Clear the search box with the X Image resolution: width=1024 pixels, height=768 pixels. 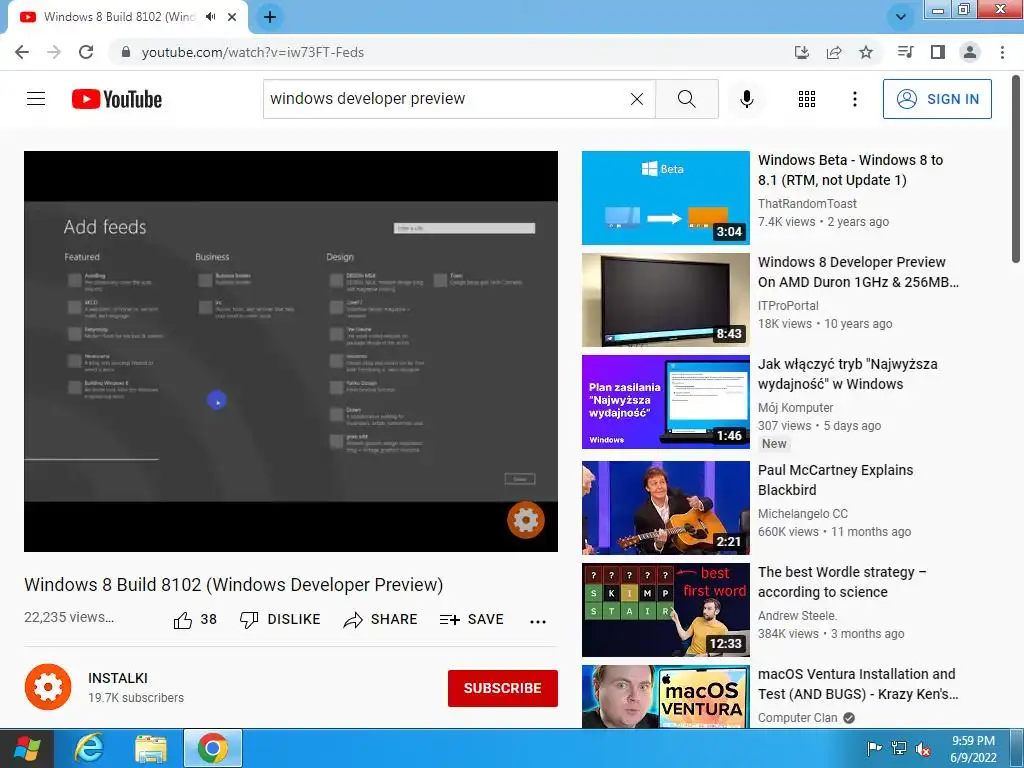637,99
